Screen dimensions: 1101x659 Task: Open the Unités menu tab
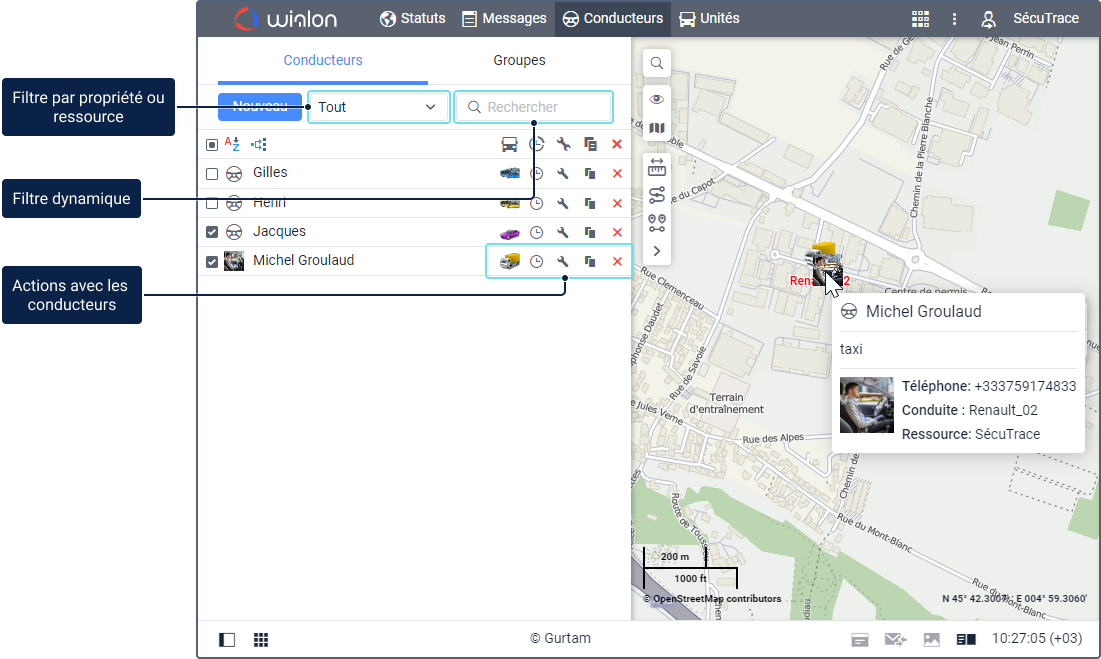[709, 19]
